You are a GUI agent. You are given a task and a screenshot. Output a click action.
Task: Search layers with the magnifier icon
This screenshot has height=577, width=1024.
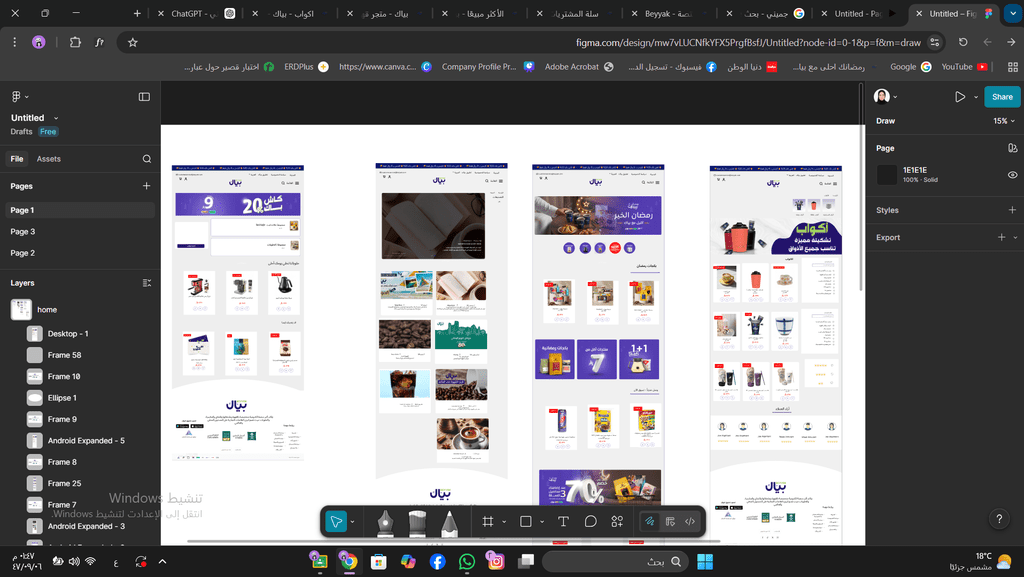pyautogui.click(x=147, y=159)
